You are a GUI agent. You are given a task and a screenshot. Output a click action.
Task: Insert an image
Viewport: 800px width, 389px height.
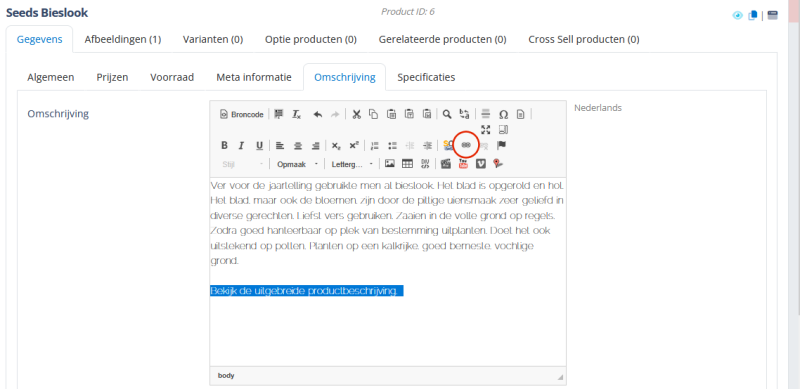point(390,164)
